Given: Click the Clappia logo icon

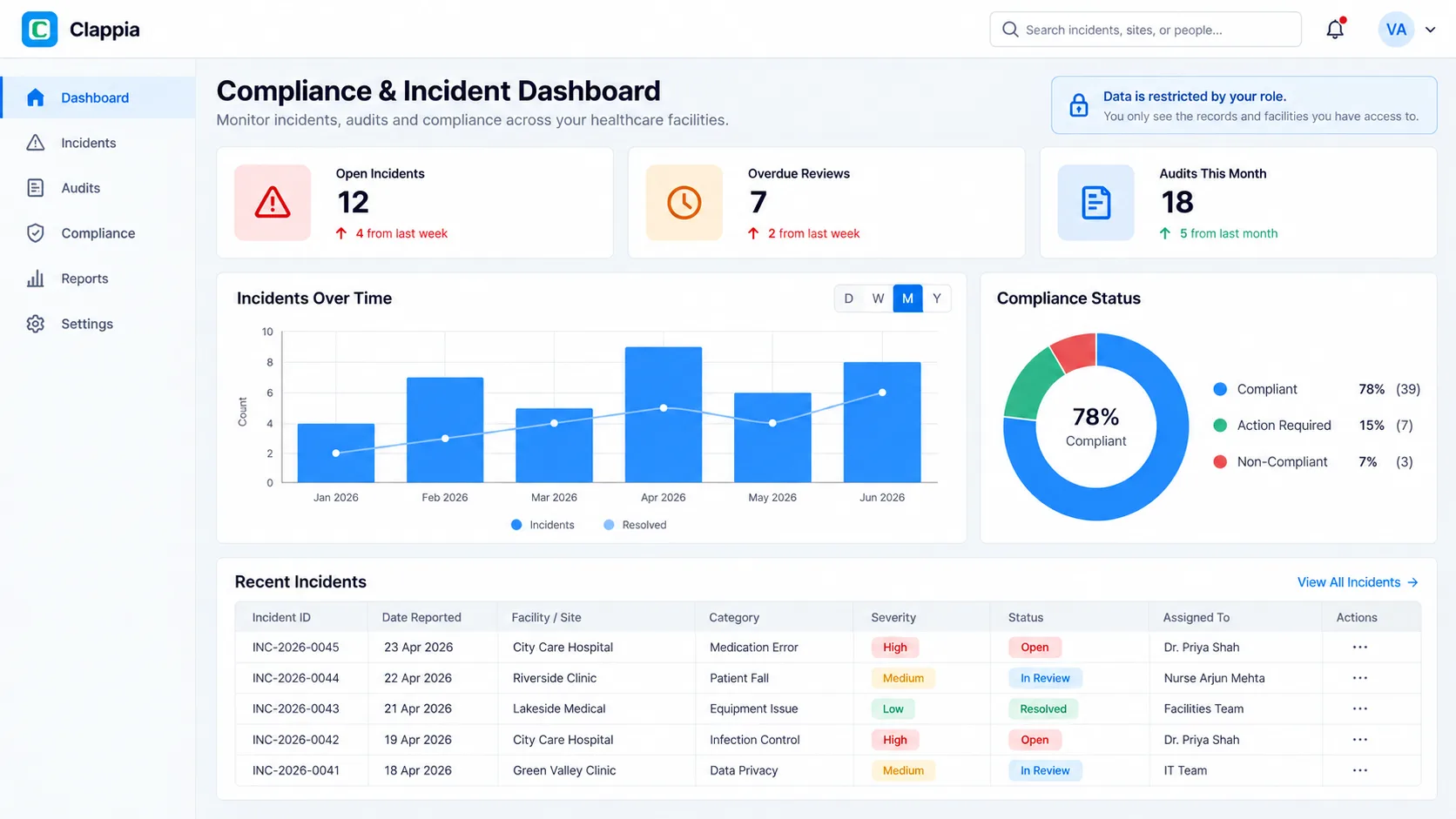Looking at the screenshot, I should point(39,30).
